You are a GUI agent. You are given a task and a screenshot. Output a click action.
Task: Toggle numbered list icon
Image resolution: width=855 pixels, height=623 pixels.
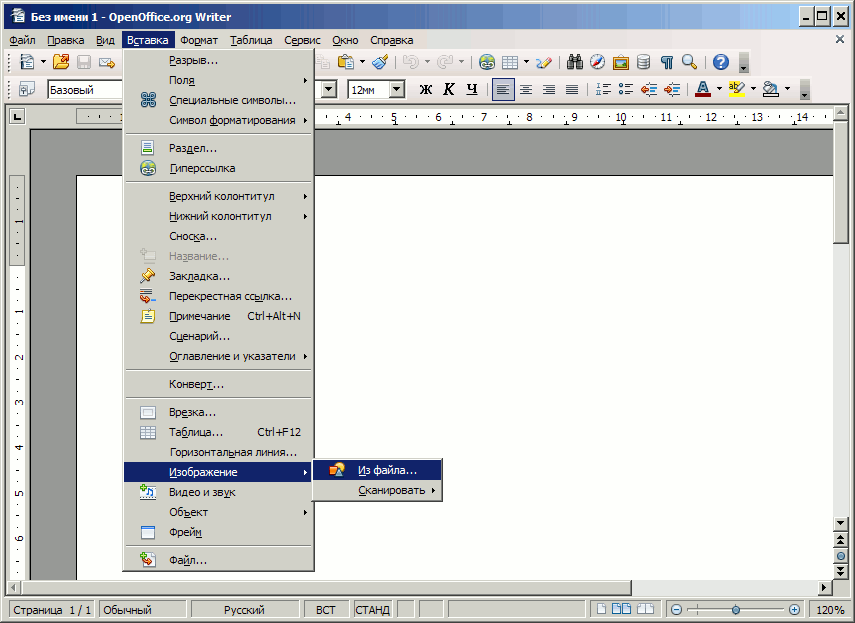[x=603, y=89]
